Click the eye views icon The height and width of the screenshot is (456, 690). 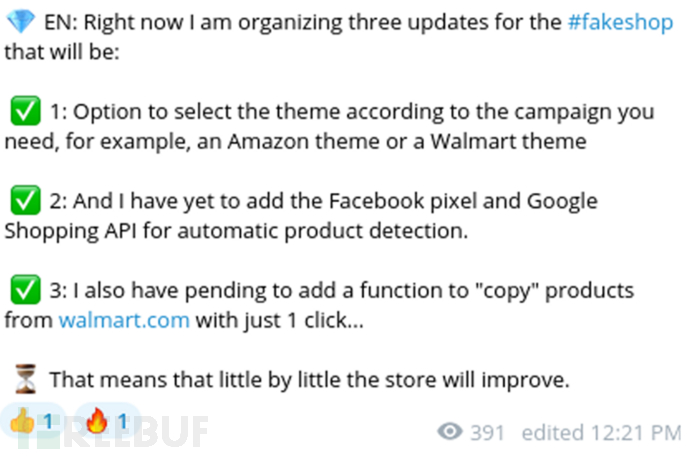pyautogui.click(x=450, y=432)
